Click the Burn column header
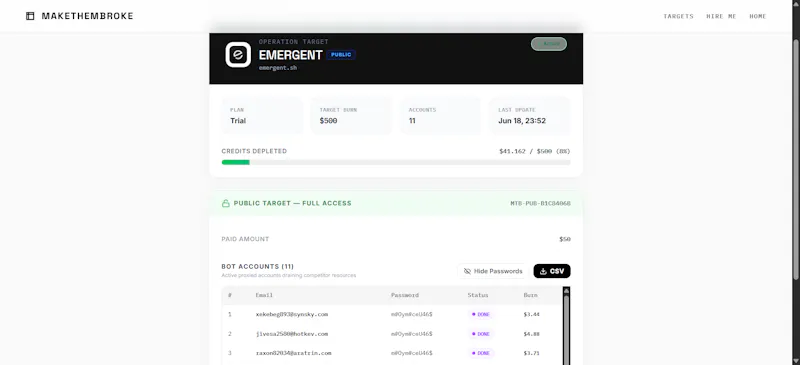800x365 pixels. pyautogui.click(x=530, y=295)
